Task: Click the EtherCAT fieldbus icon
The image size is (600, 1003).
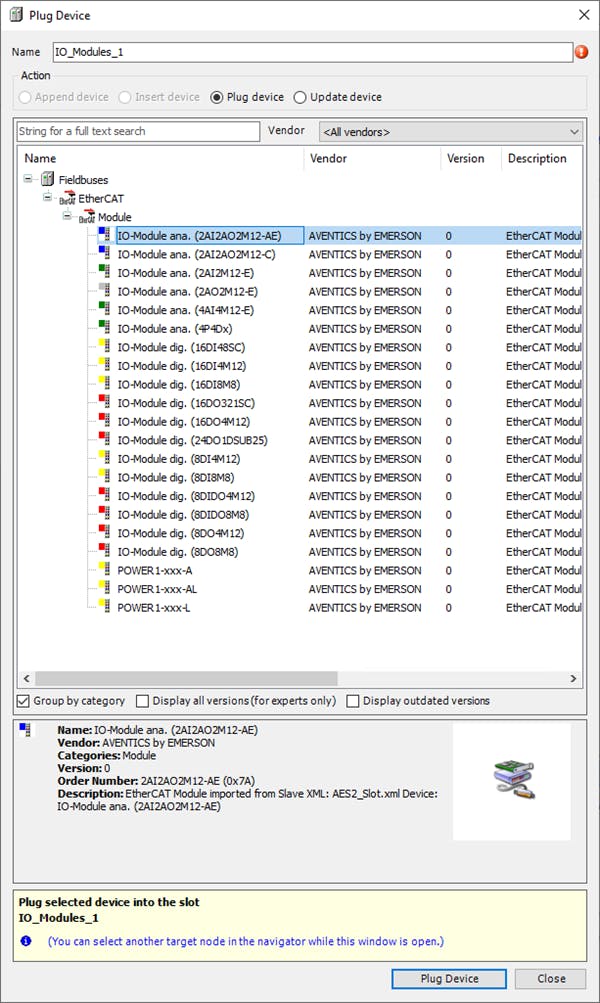Action: [67, 198]
